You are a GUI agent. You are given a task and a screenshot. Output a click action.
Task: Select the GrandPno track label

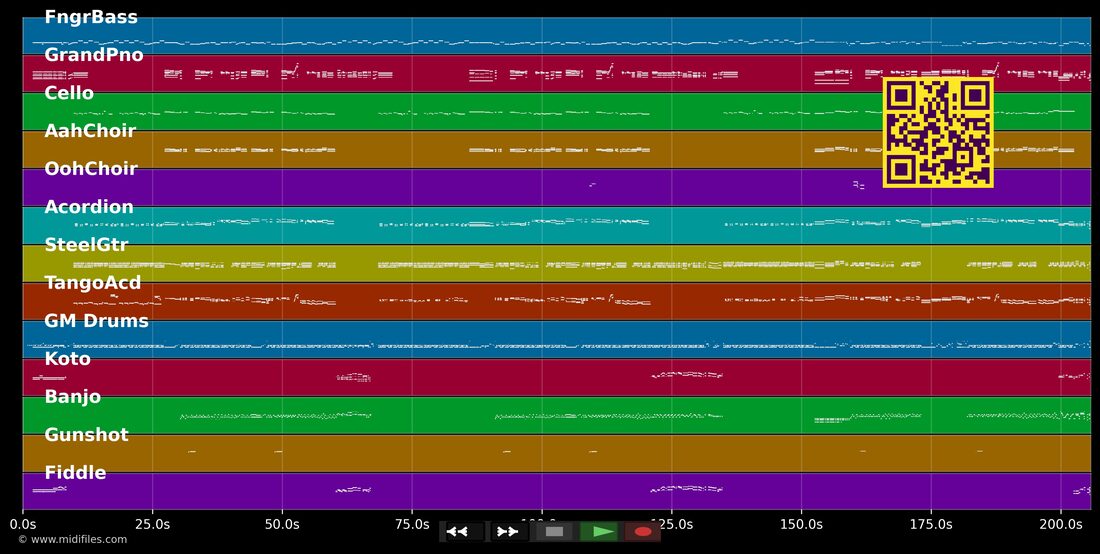94,55
